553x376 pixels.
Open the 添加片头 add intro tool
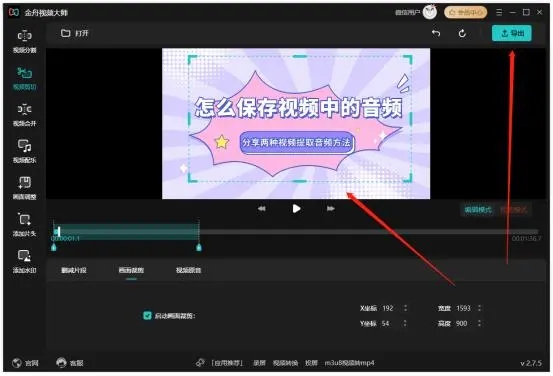click(24, 225)
